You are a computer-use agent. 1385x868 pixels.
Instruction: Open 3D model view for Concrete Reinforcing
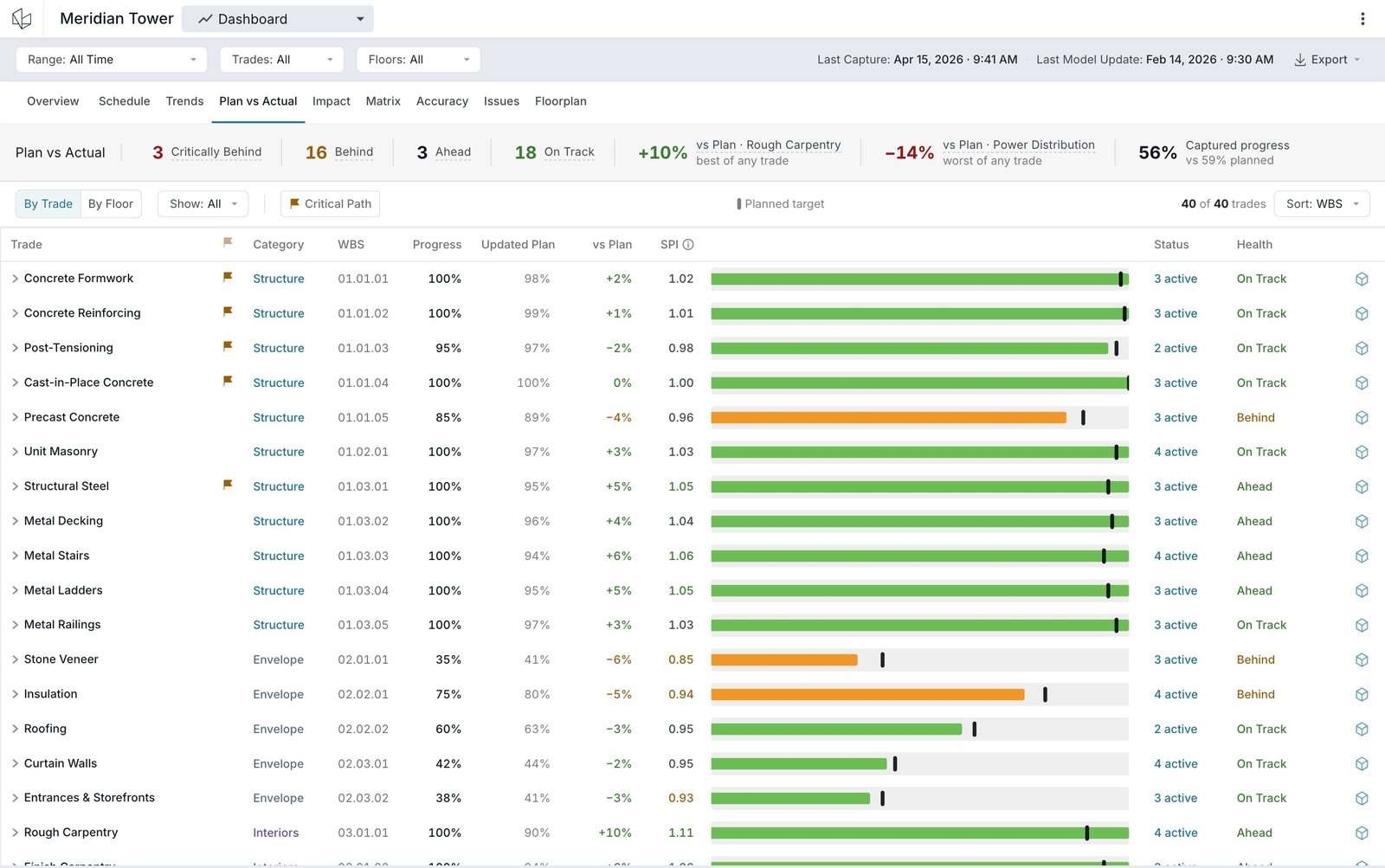click(x=1362, y=313)
